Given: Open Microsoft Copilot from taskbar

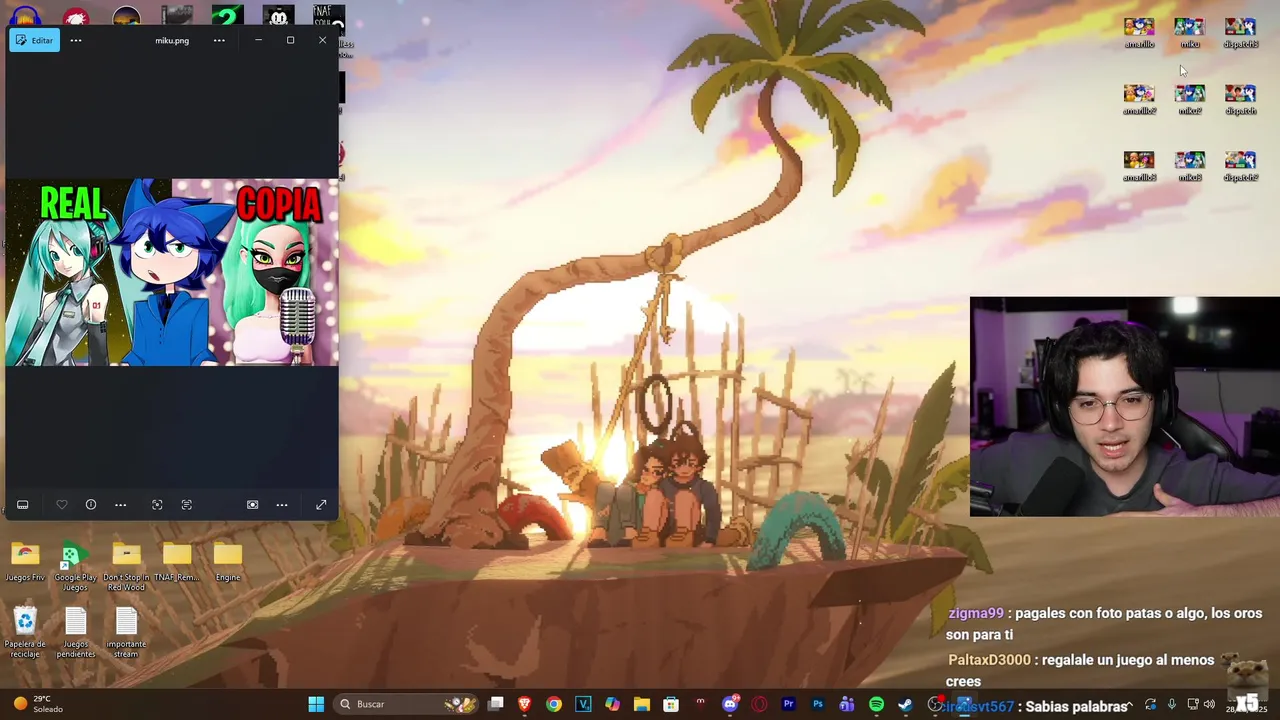Looking at the screenshot, I should pyautogui.click(x=612, y=704).
